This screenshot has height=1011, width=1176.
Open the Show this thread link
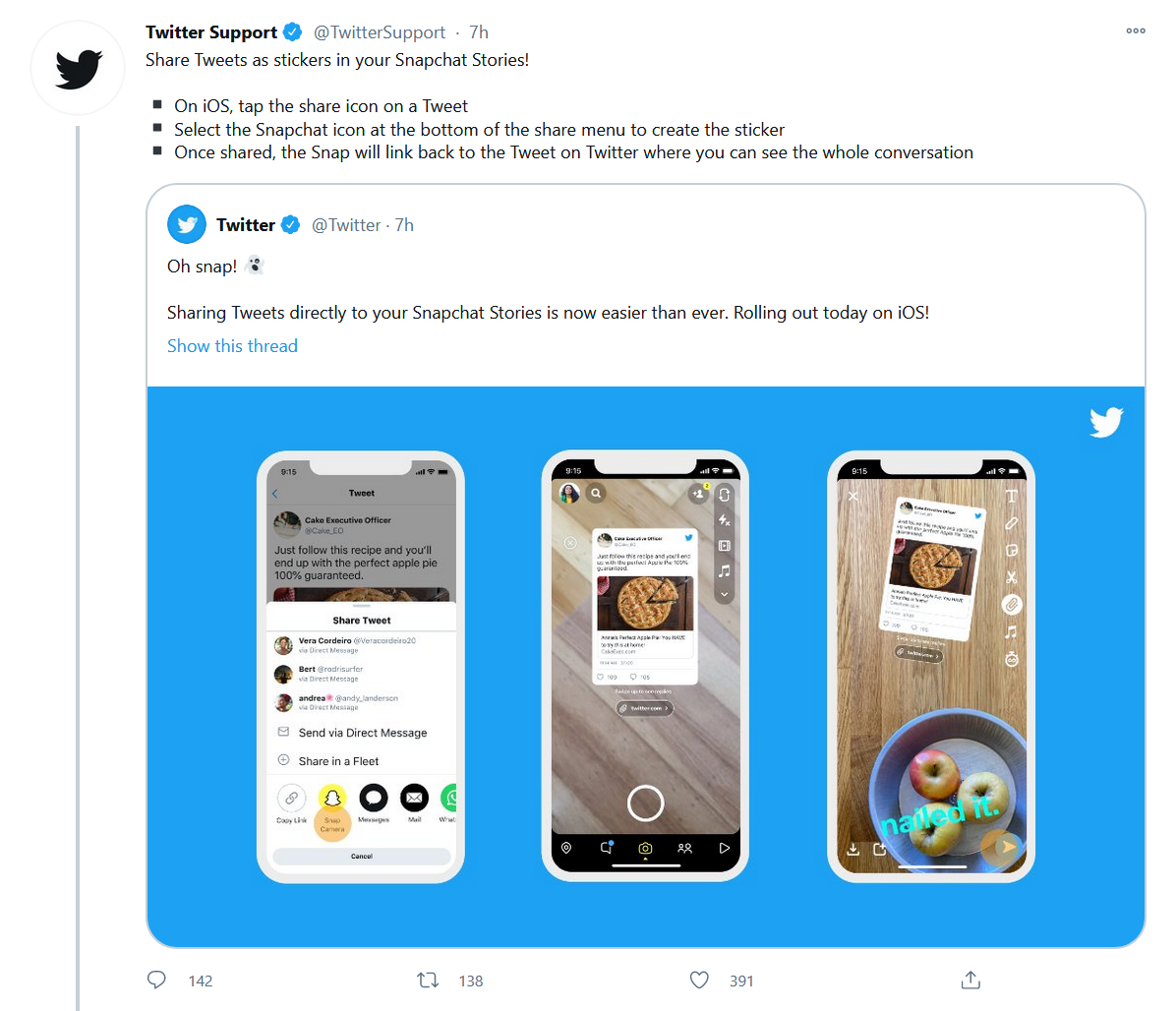click(x=232, y=346)
